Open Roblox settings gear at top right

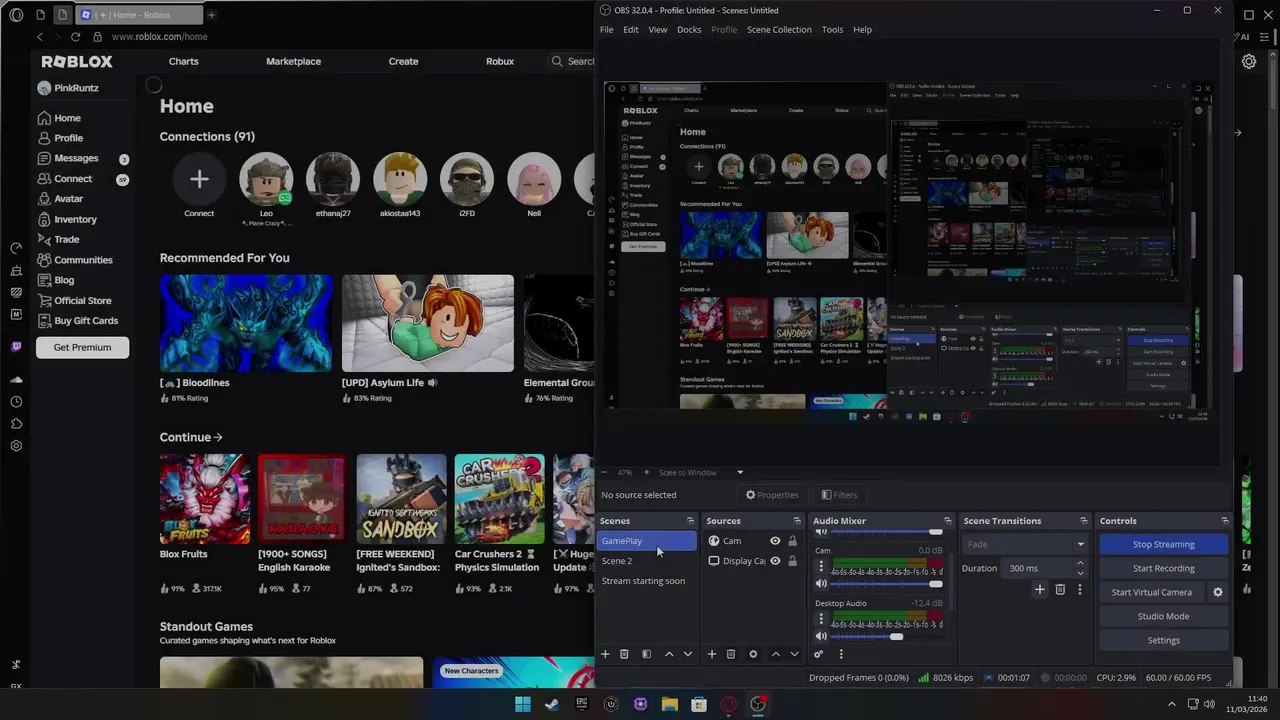click(x=1249, y=61)
